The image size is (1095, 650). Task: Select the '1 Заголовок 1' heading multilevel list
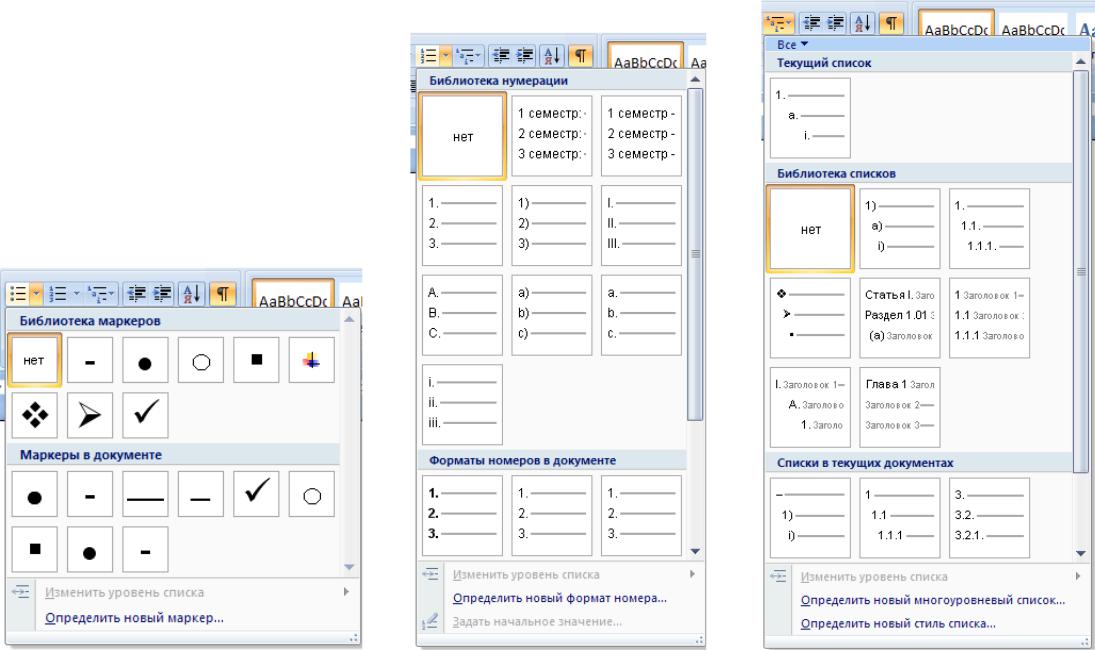[989, 318]
